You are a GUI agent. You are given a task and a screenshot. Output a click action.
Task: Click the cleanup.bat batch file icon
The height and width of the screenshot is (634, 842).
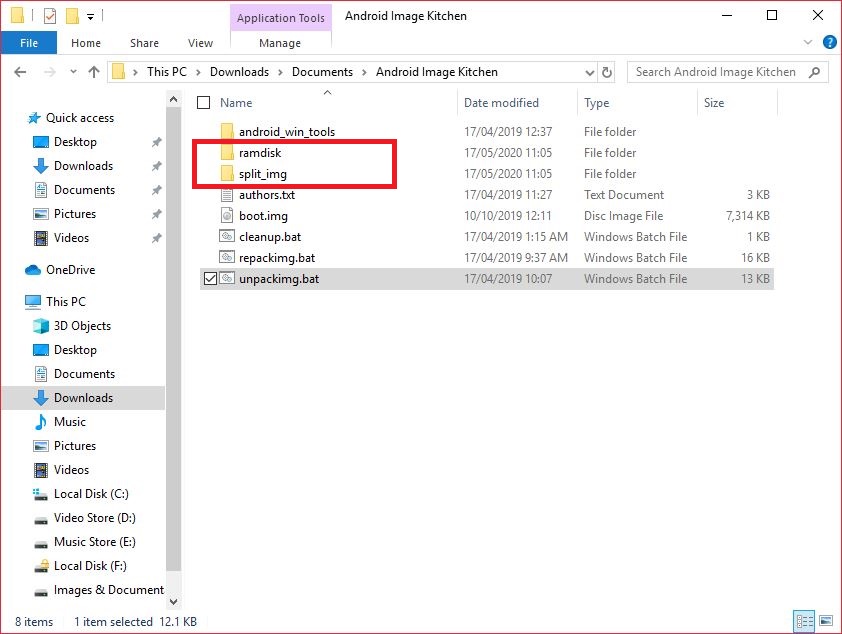(x=227, y=236)
